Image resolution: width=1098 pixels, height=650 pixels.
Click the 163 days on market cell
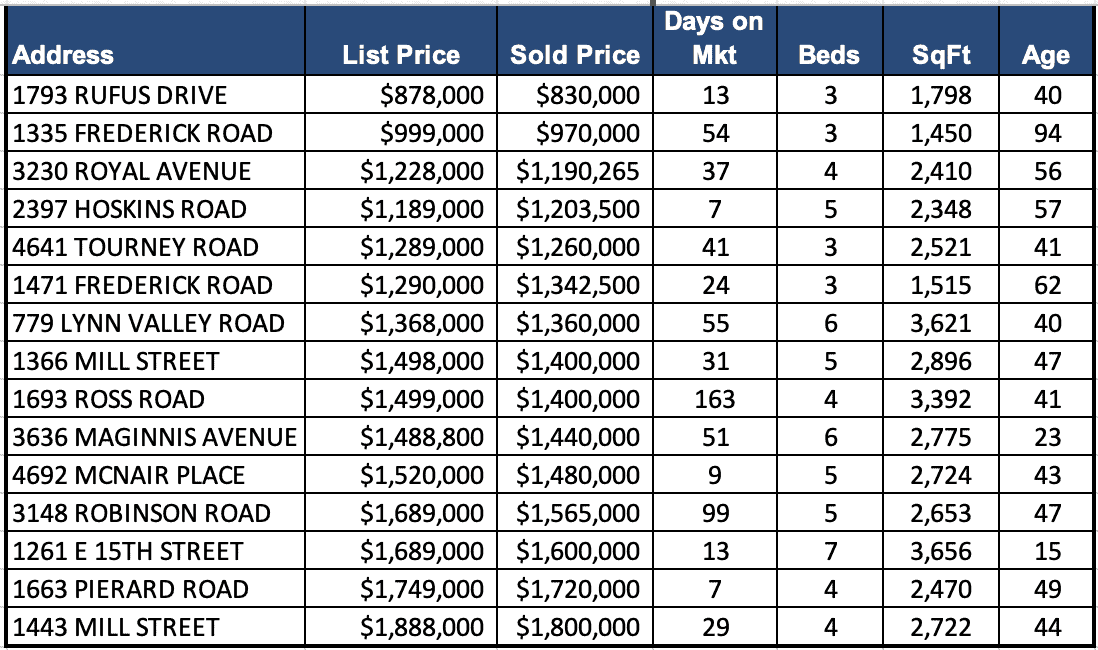[x=715, y=399]
